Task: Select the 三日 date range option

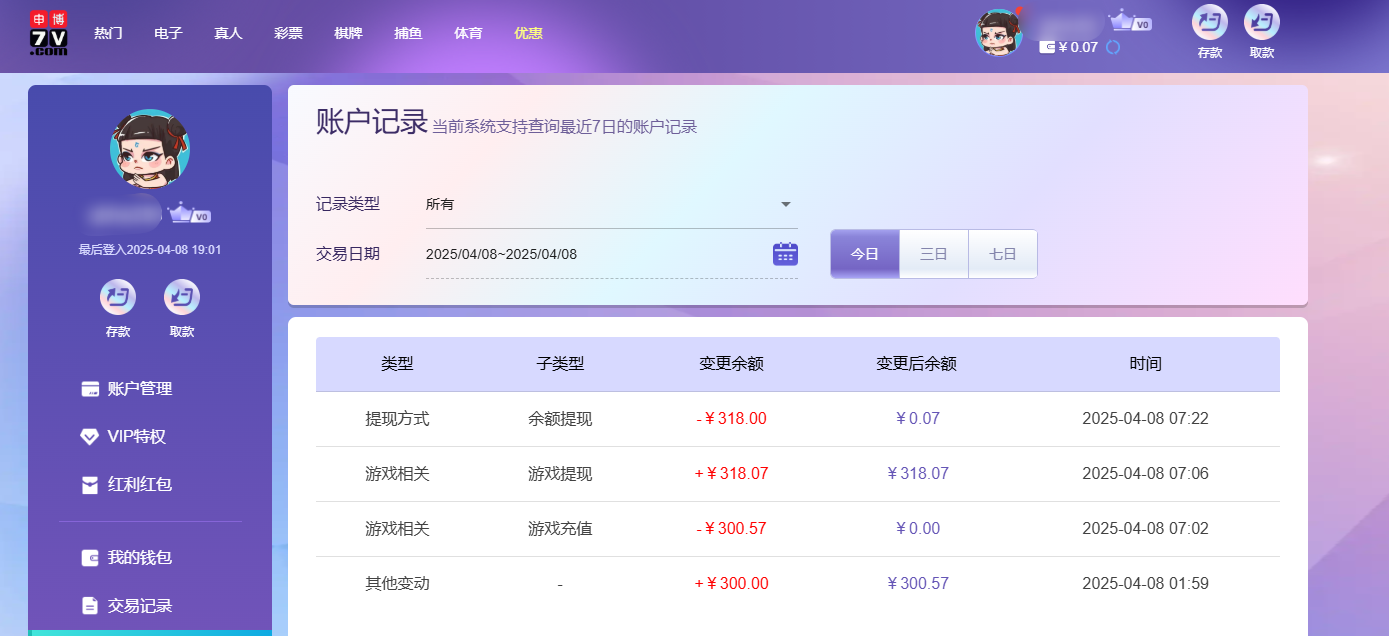Action: 933,253
